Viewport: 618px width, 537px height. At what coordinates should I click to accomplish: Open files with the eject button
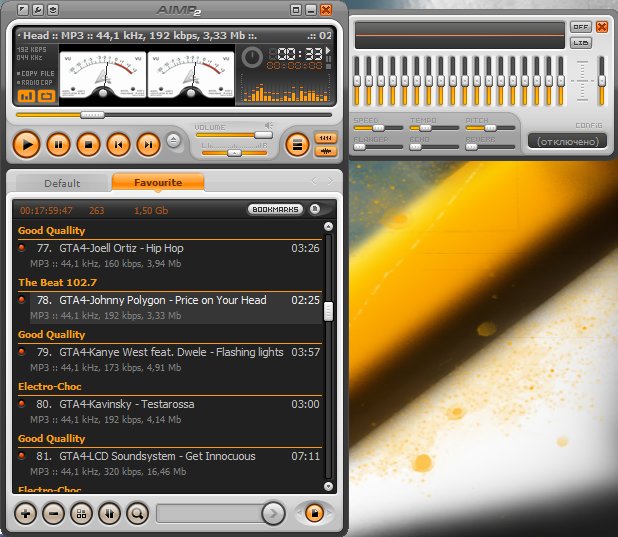173,140
